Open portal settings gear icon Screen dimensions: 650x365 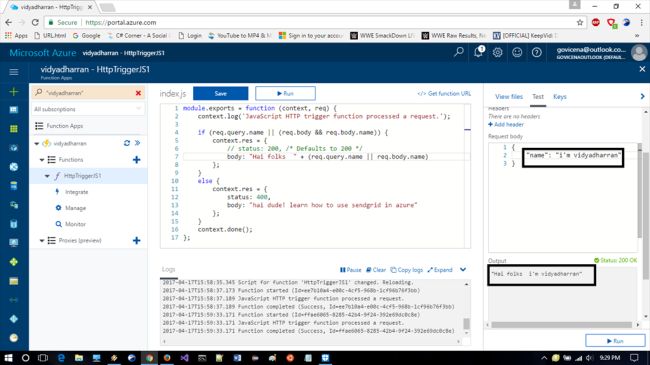click(497, 52)
